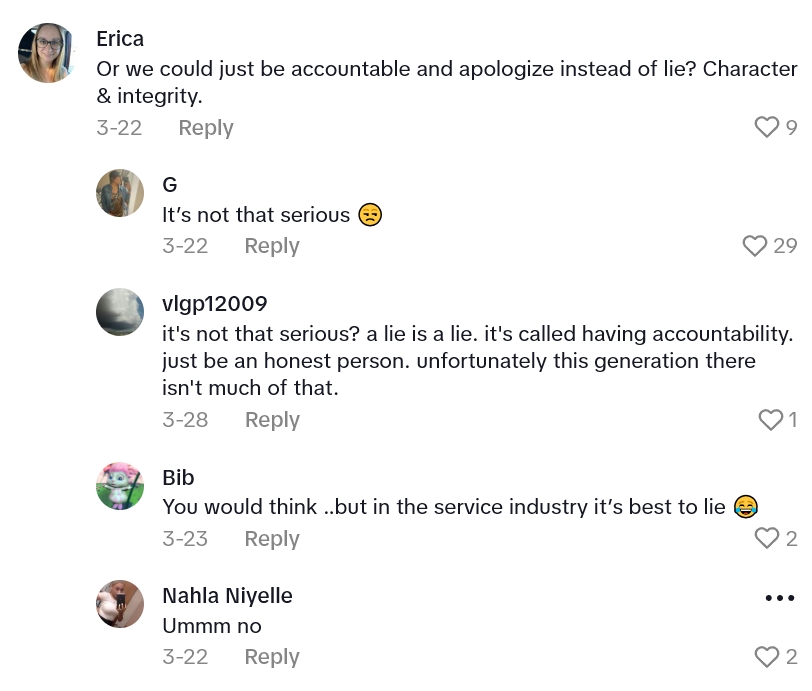Like Bib's service industry comment
812x691 pixels.
tap(766, 539)
